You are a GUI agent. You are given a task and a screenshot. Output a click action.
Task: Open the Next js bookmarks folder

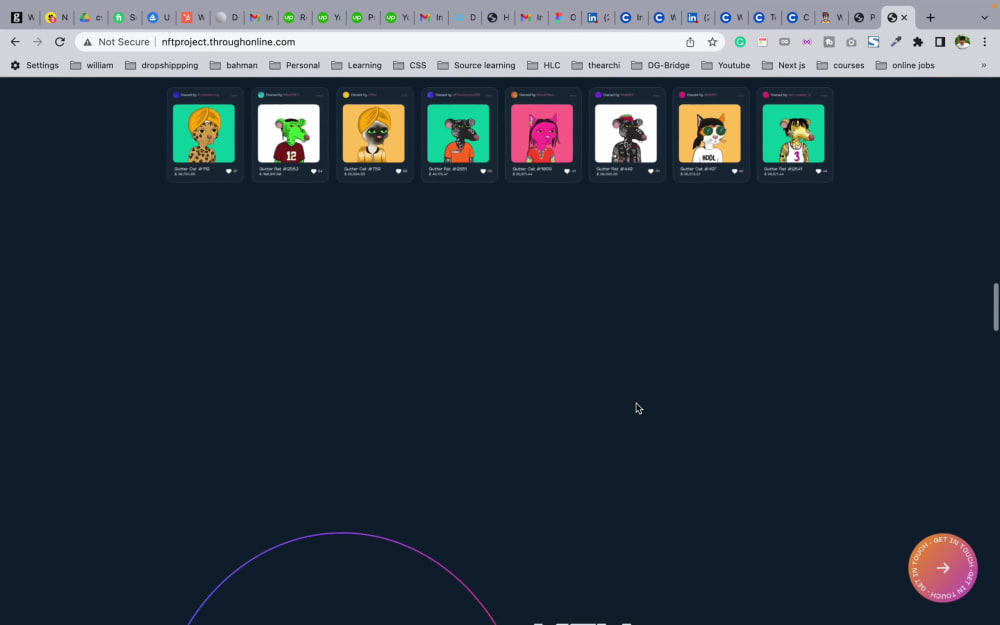coord(784,65)
